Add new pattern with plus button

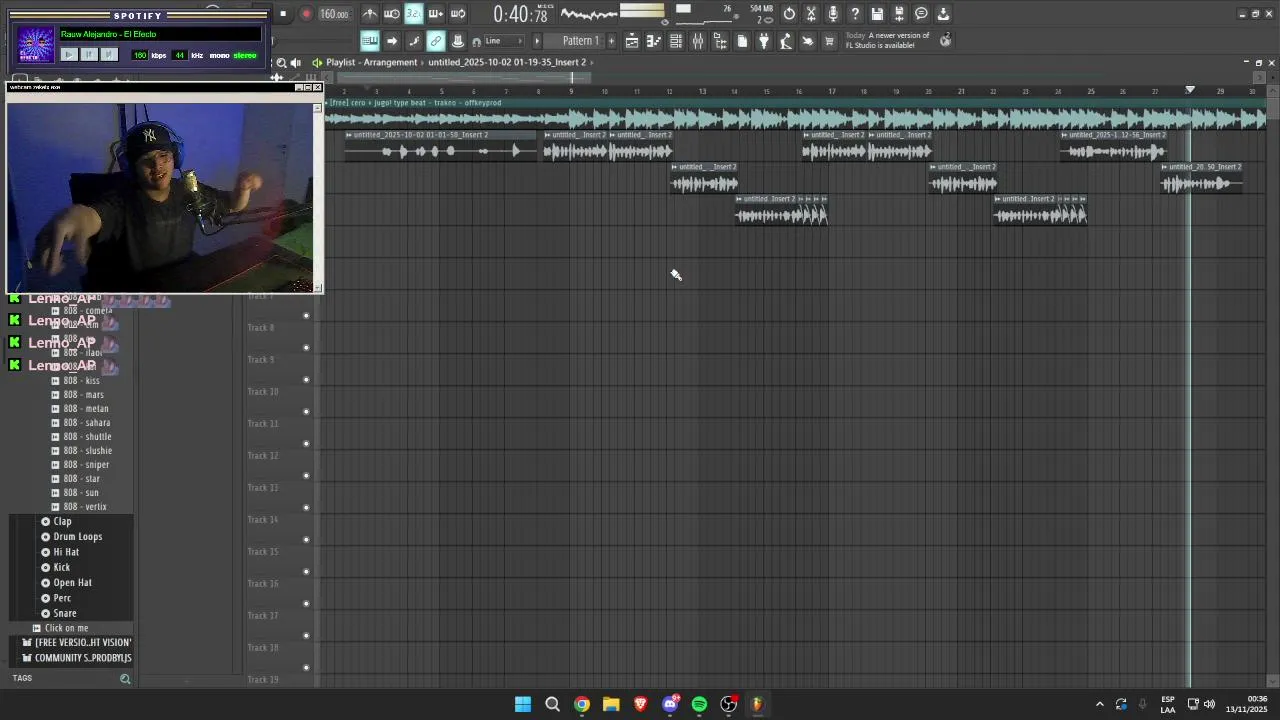[x=612, y=41]
